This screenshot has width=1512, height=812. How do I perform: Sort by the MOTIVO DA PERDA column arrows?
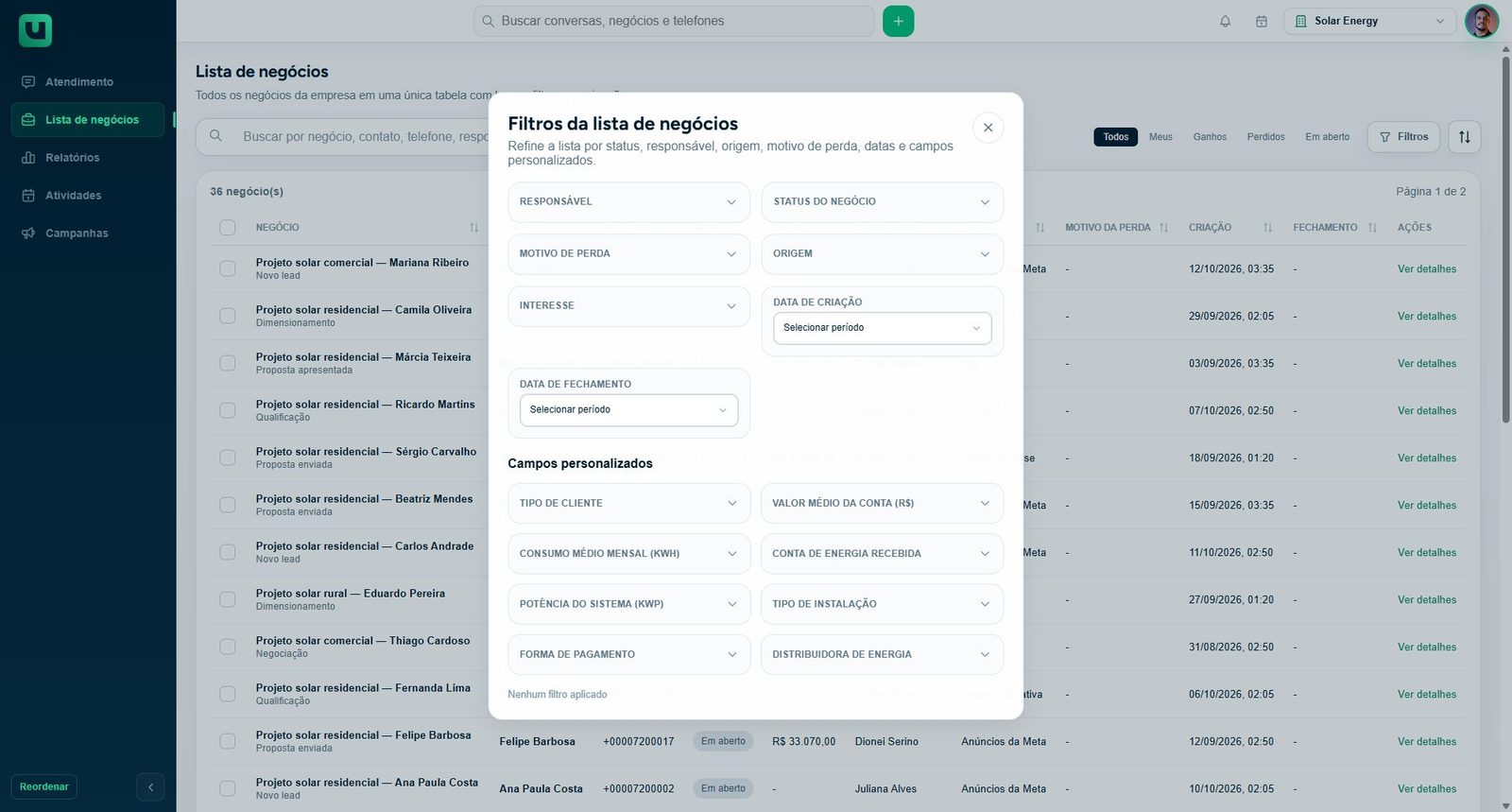point(1163,228)
